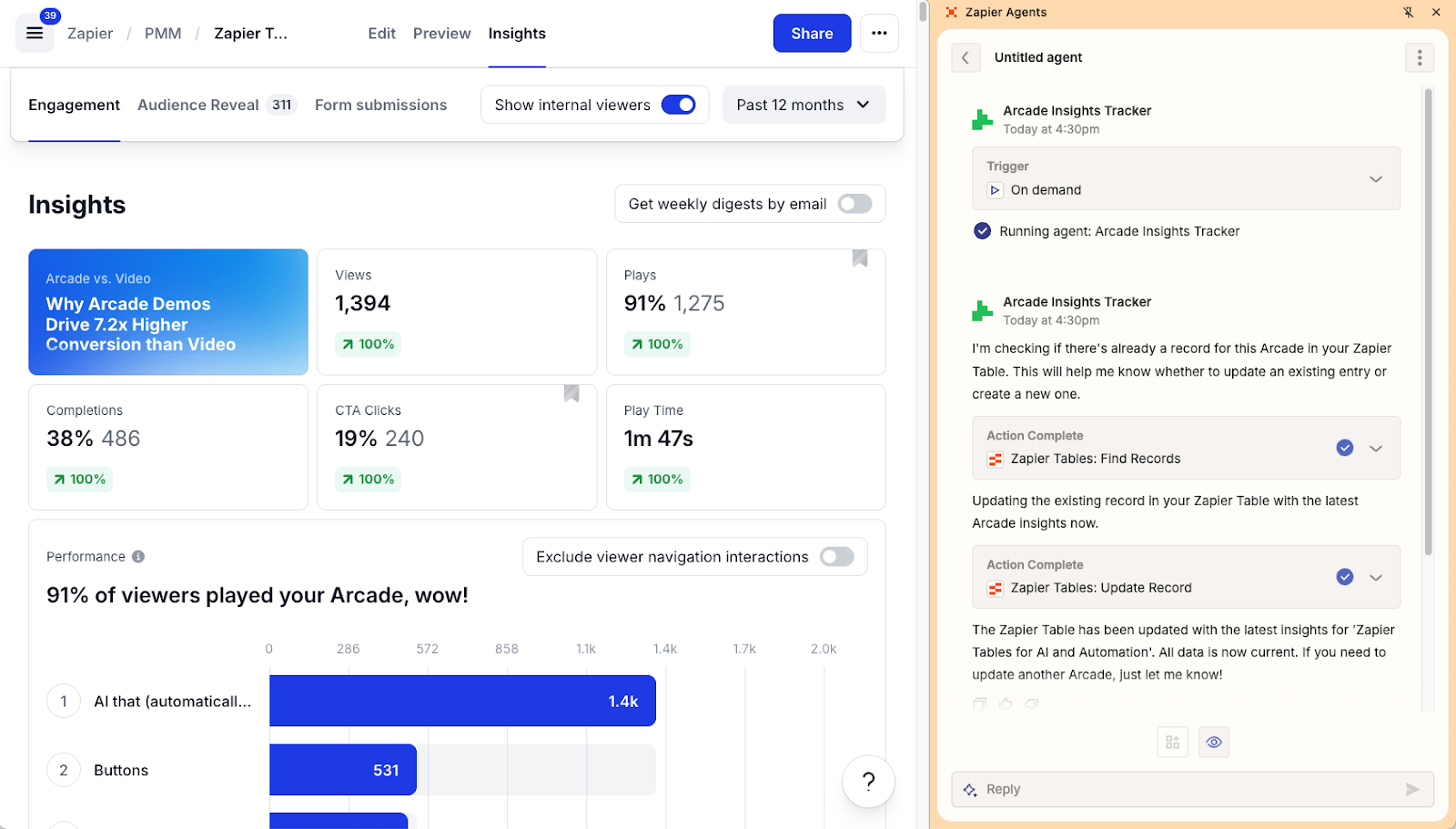Click the PMM breadcrumb link

[x=163, y=34]
